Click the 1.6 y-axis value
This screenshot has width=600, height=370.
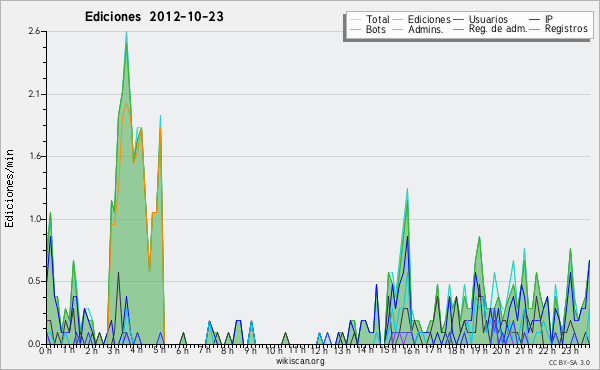tap(34, 156)
